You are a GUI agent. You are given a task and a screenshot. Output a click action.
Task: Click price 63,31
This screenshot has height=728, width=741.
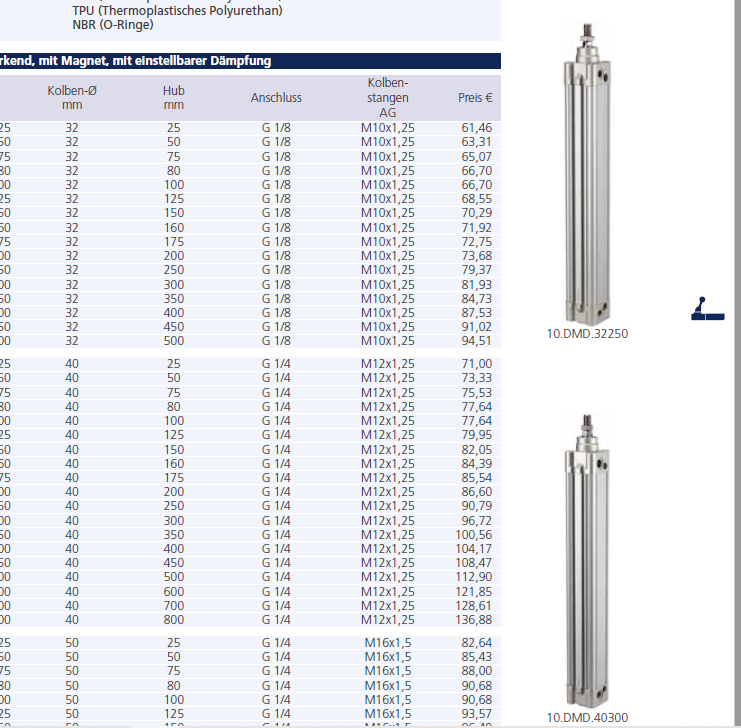tap(476, 142)
